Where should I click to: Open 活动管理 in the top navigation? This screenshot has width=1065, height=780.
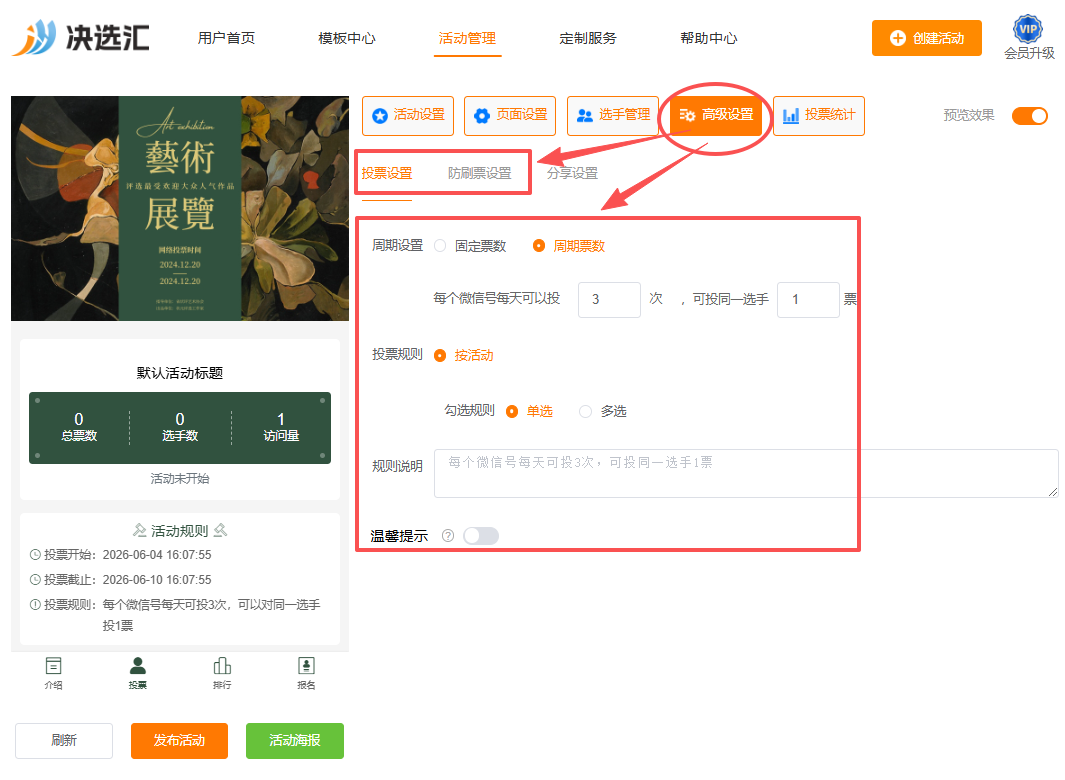click(467, 38)
